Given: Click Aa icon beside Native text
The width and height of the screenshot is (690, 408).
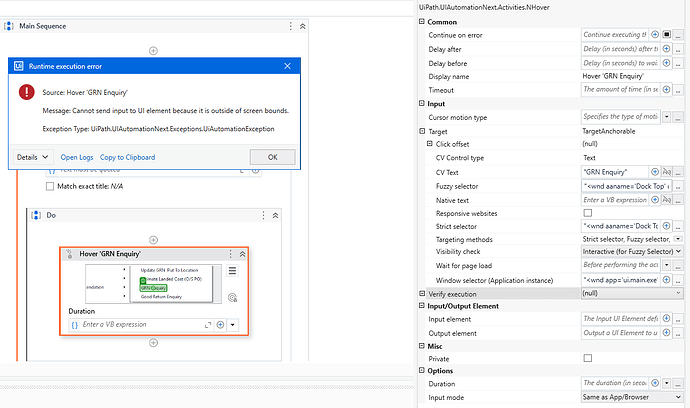Looking at the screenshot, I should pos(667,200).
